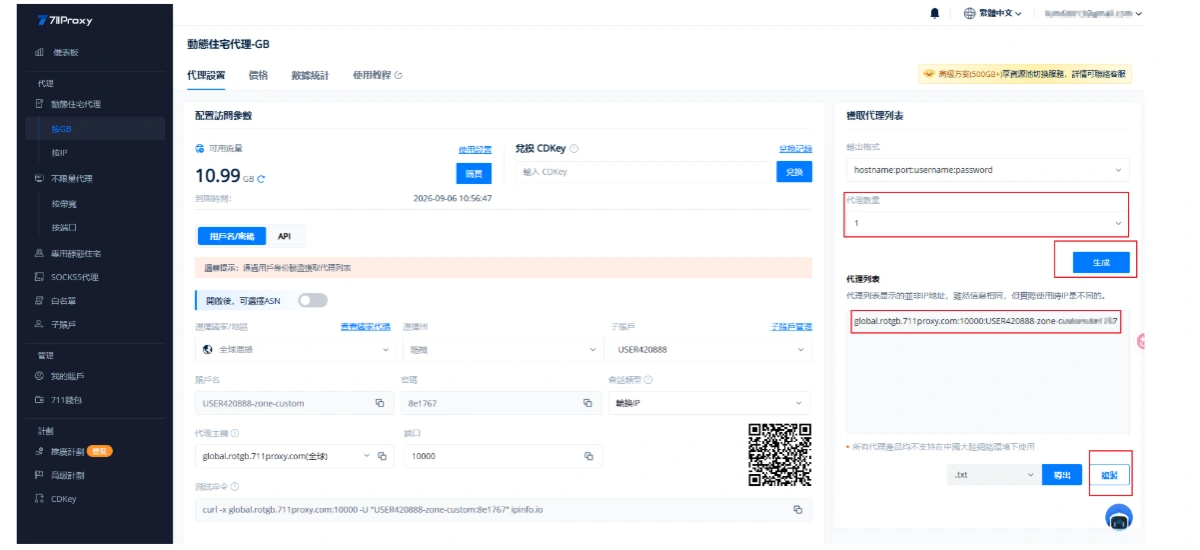Click the proxy host help icon
The width and height of the screenshot is (1200, 550).
pos(235,433)
